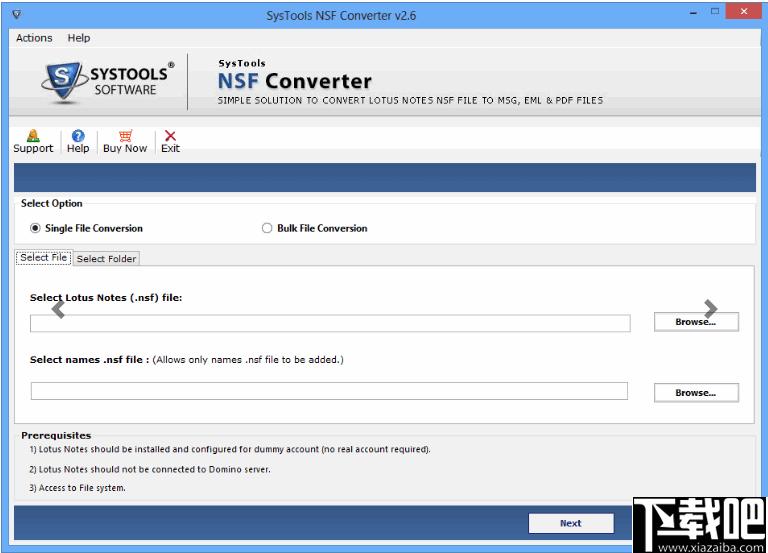Click the 'Access to File system' line
Image resolution: width=768 pixels, height=553 pixels.
(77, 488)
